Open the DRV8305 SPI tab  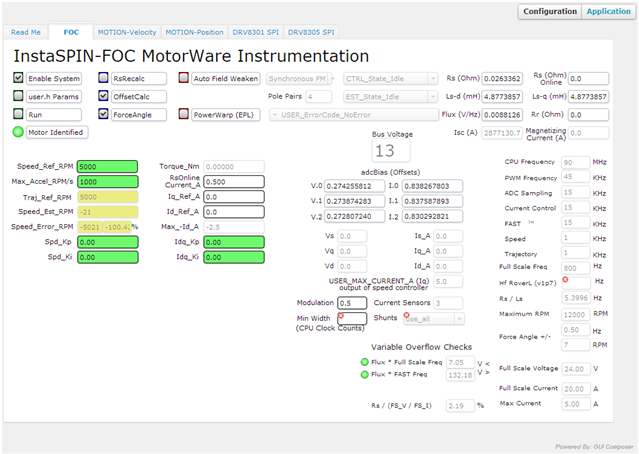(x=311, y=32)
